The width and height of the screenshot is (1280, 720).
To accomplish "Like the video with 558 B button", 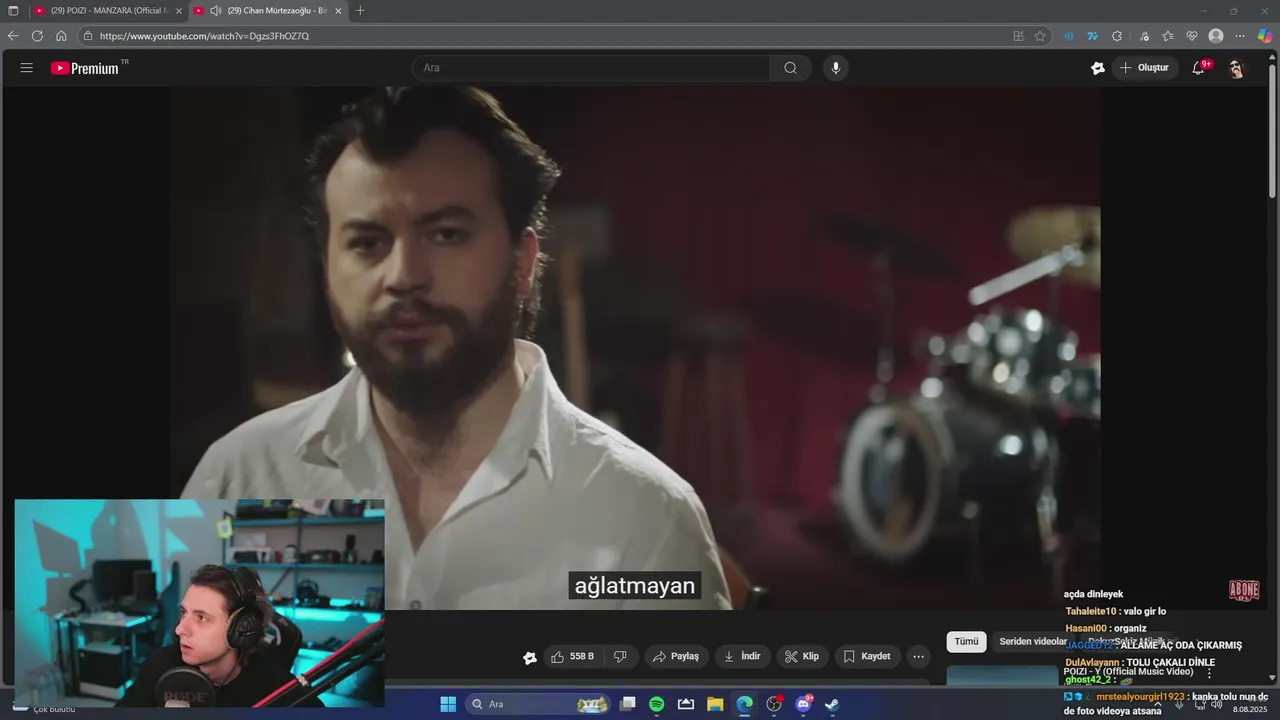I will pos(573,657).
